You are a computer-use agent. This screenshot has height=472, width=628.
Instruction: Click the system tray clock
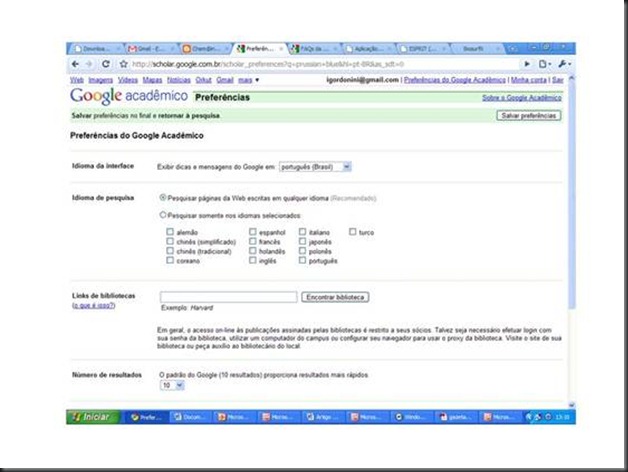tap(562, 417)
